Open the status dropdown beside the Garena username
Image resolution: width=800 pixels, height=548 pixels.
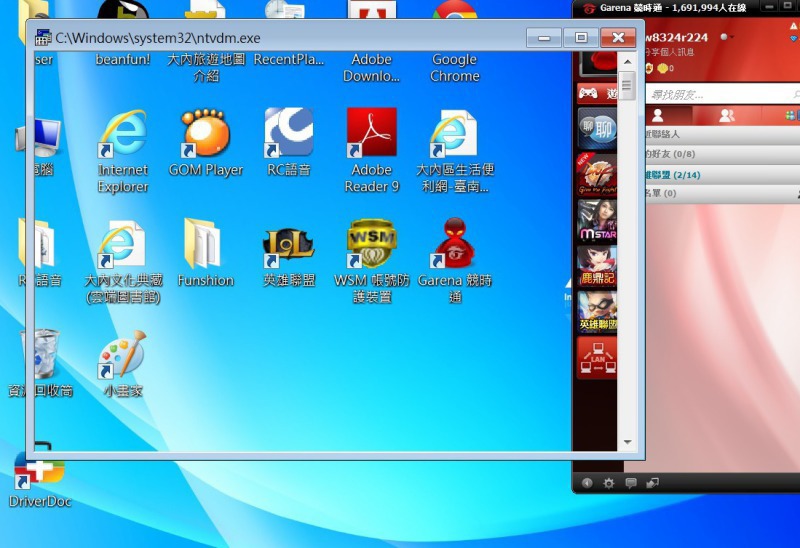pos(727,37)
